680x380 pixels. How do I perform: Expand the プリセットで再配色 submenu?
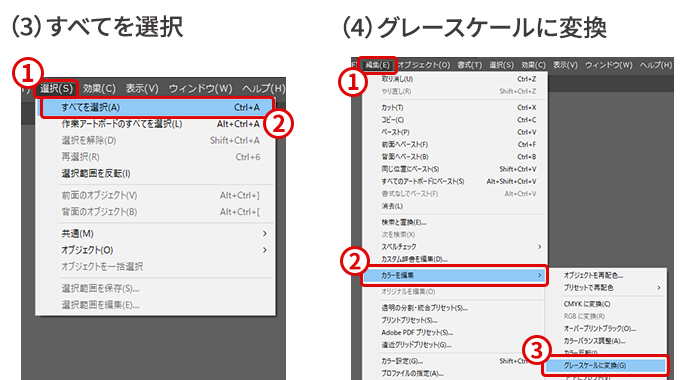point(606,288)
